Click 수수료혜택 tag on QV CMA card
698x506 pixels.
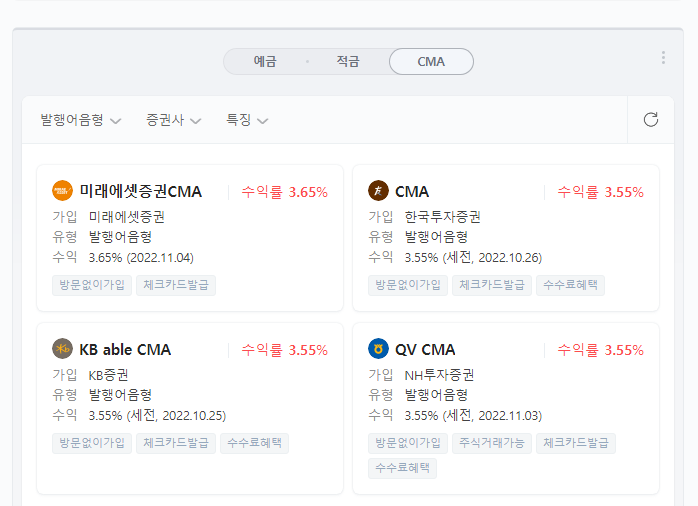[402, 468]
